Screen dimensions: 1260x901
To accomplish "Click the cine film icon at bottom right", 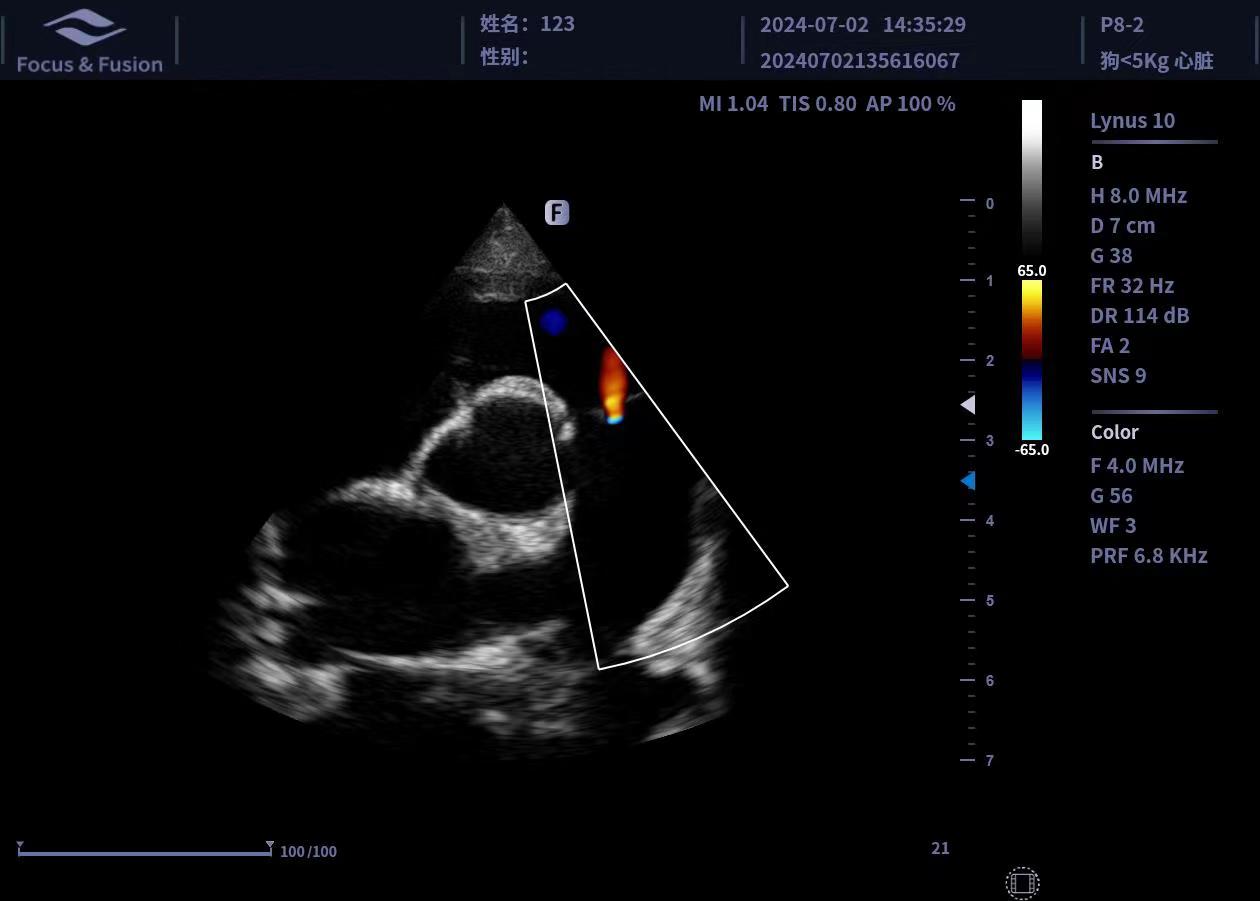I will (1022, 883).
